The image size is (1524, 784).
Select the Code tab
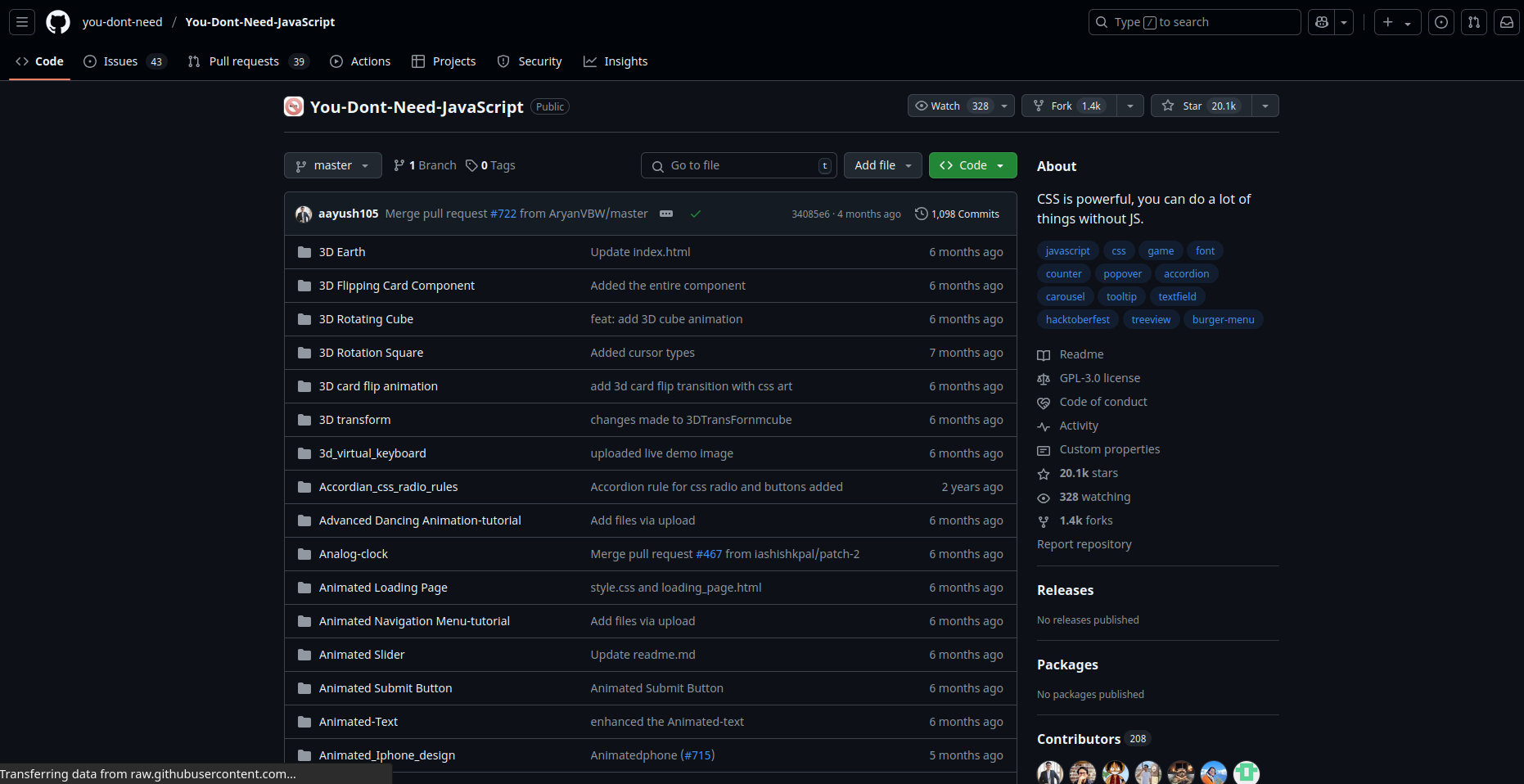point(39,61)
